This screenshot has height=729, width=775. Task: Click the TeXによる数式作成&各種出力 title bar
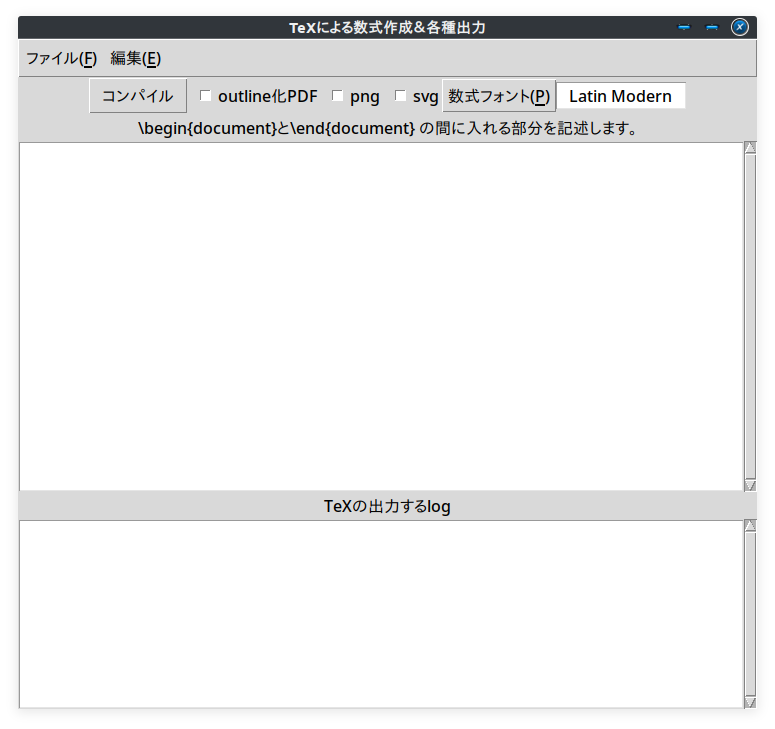click(387, 27)
